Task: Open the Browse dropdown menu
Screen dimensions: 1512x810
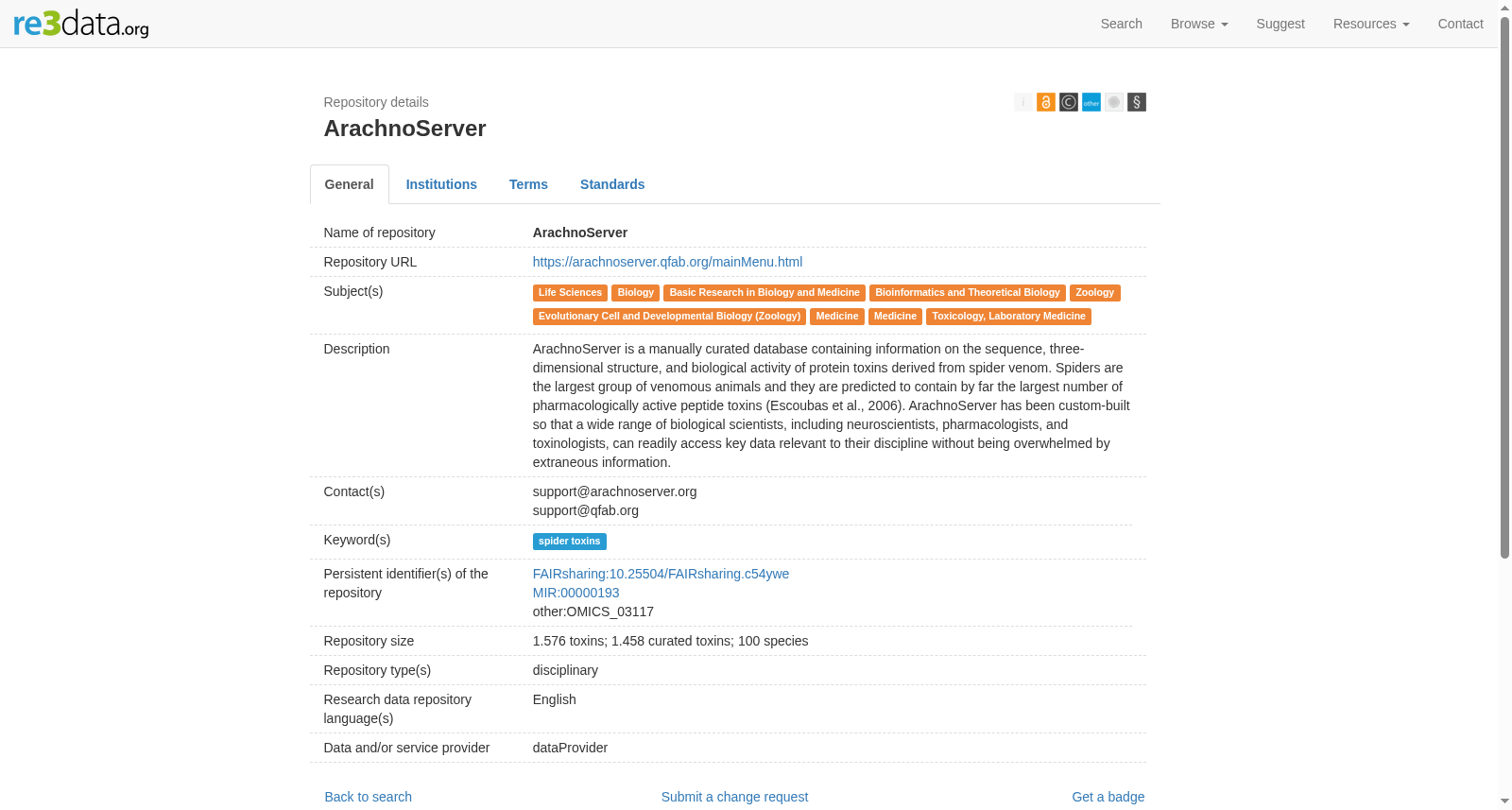Action: click(x=1199, y=24)
